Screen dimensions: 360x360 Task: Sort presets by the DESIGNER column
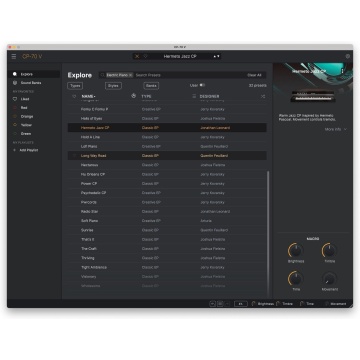(x=209, y=96)
